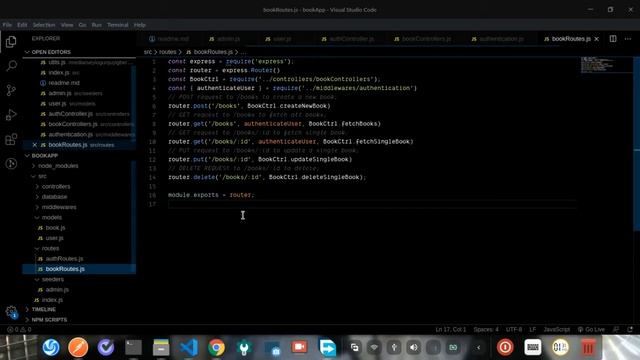Open the screen recorder icon in dock

tap(299, 347)
